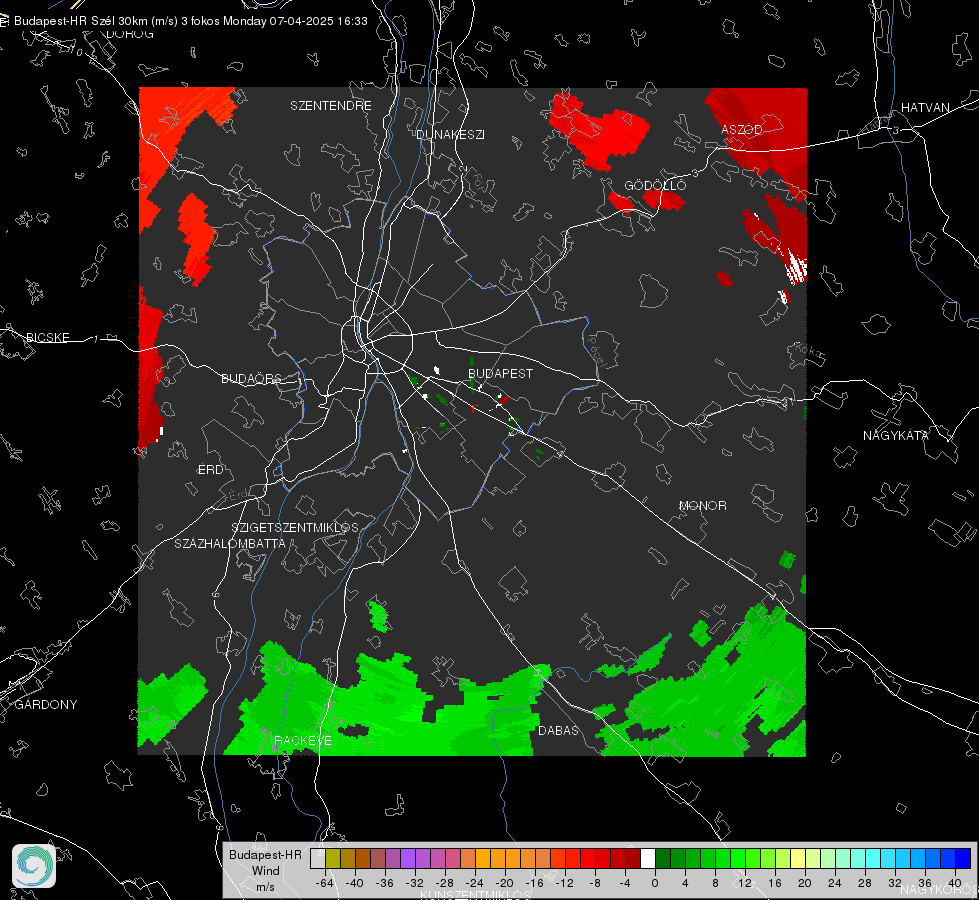Select the positive 28 legend scale value

[865, 883]
